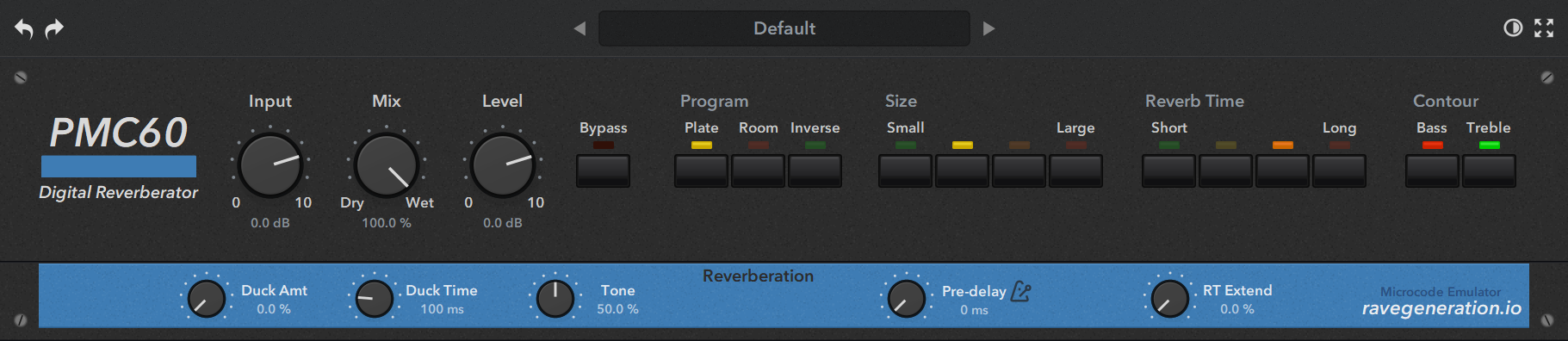Click the RT Extend knob
1568x341 pixels.
click(x=1169, y=299)
